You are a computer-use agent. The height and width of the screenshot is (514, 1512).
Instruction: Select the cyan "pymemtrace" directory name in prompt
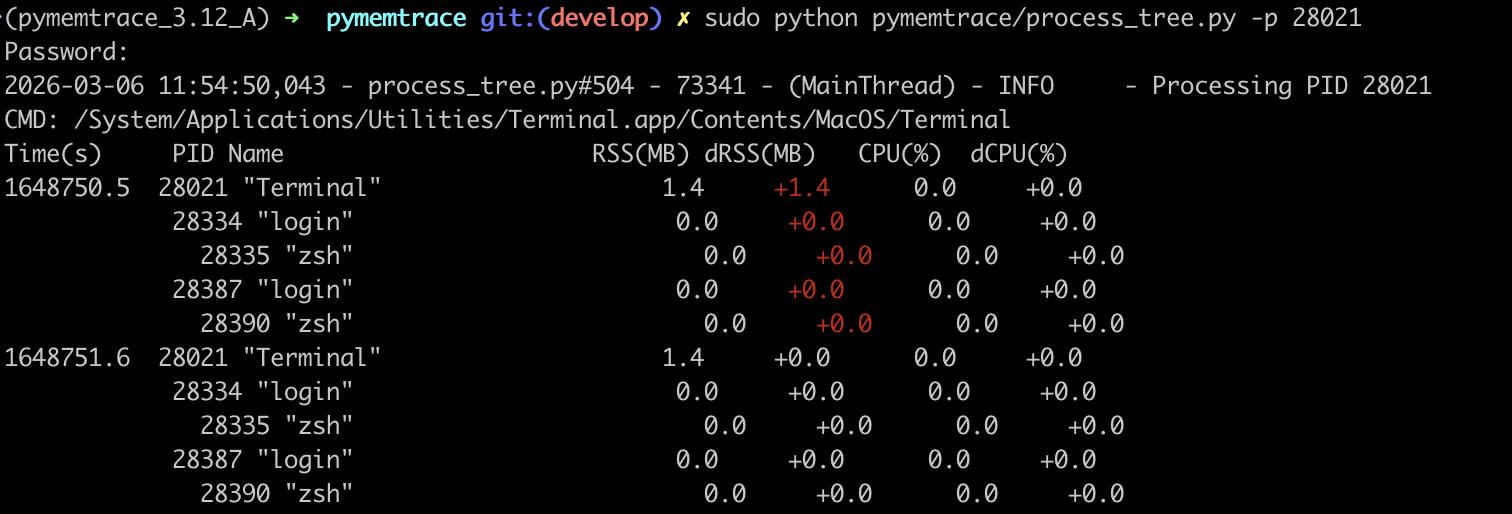point(396,18)
